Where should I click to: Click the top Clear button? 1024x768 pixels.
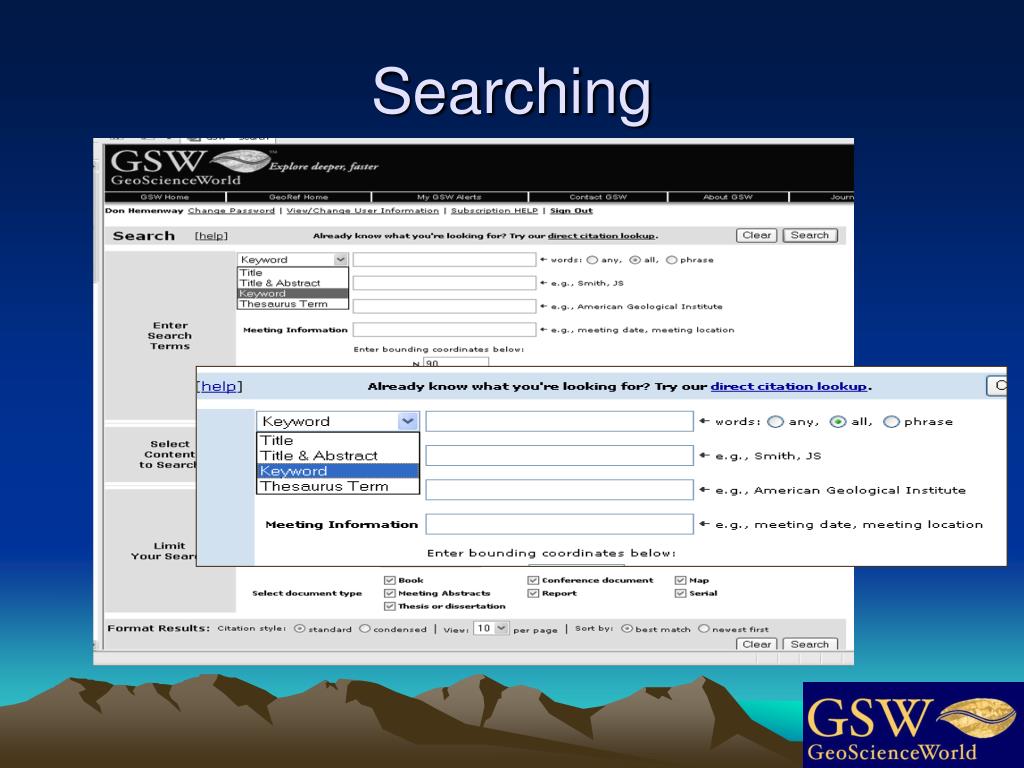pos(757,235)
